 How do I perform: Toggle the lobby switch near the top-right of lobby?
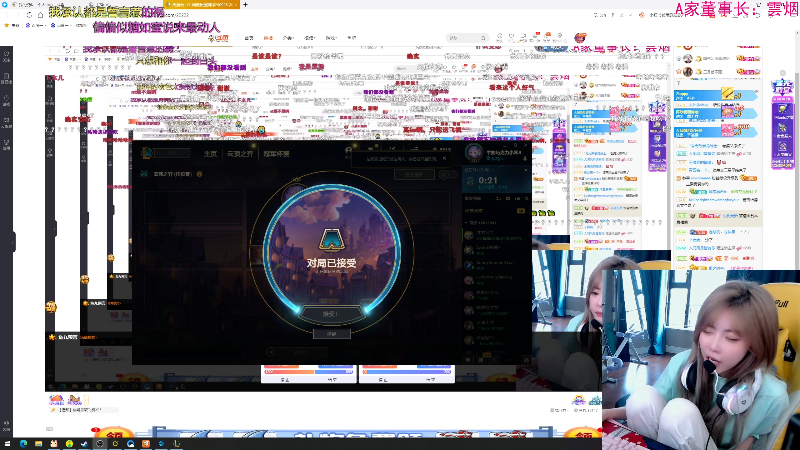pos(447,174)
